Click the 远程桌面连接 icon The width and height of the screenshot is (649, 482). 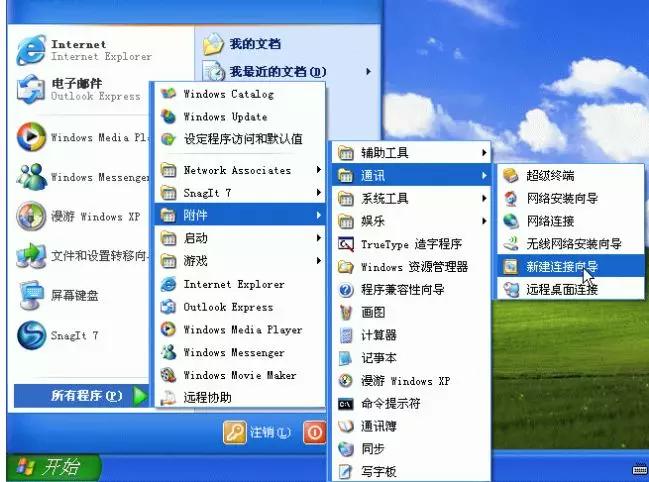coord(511,290)
